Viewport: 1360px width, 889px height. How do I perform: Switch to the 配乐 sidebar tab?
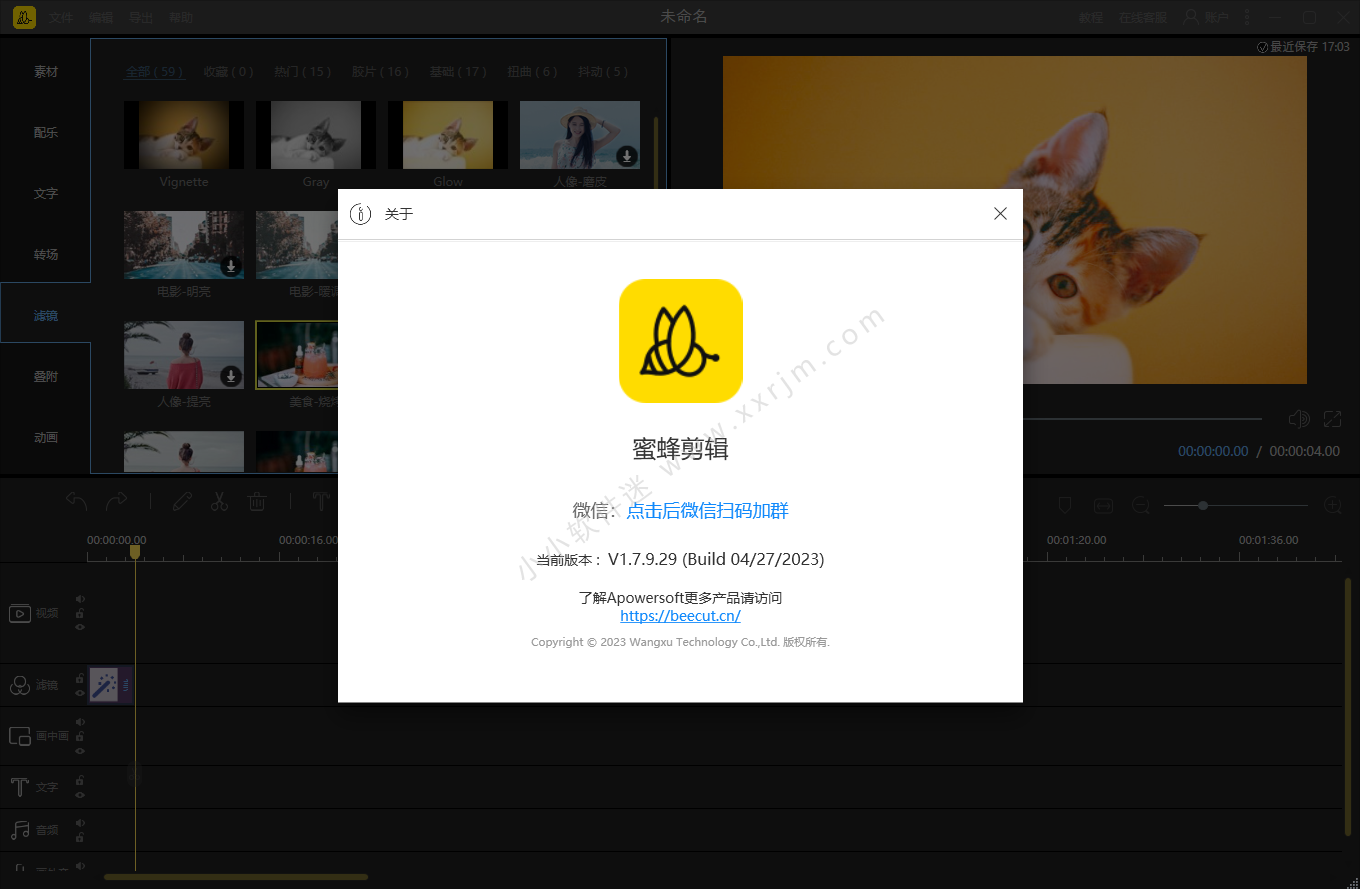(x=46, y=133)
